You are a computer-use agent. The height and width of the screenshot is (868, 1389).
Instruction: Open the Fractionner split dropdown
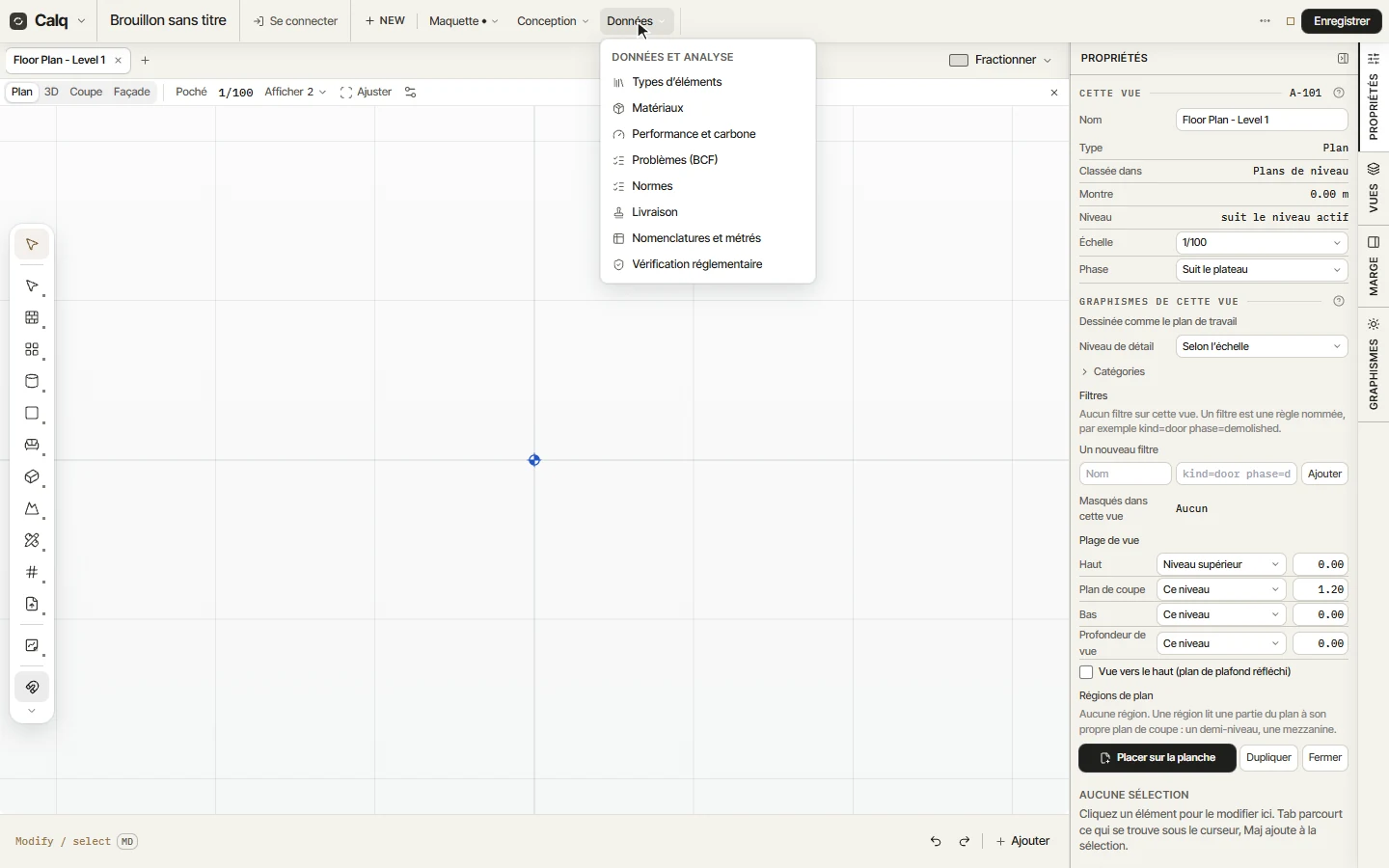coord(1001,60)
